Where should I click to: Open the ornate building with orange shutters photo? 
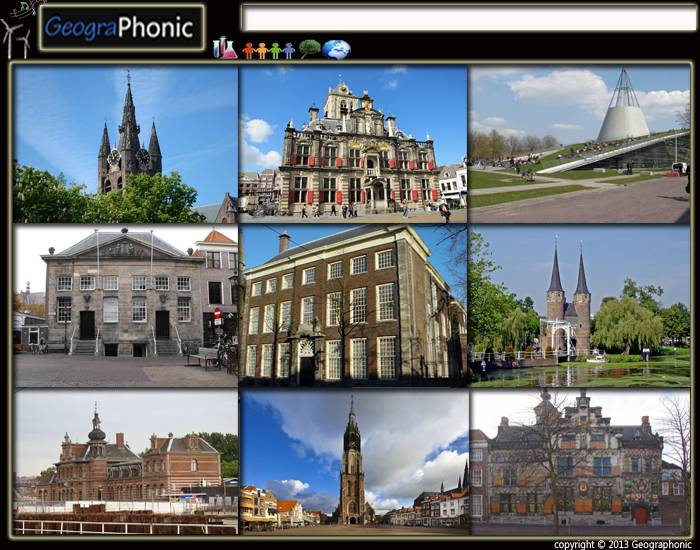click(580, 463)
